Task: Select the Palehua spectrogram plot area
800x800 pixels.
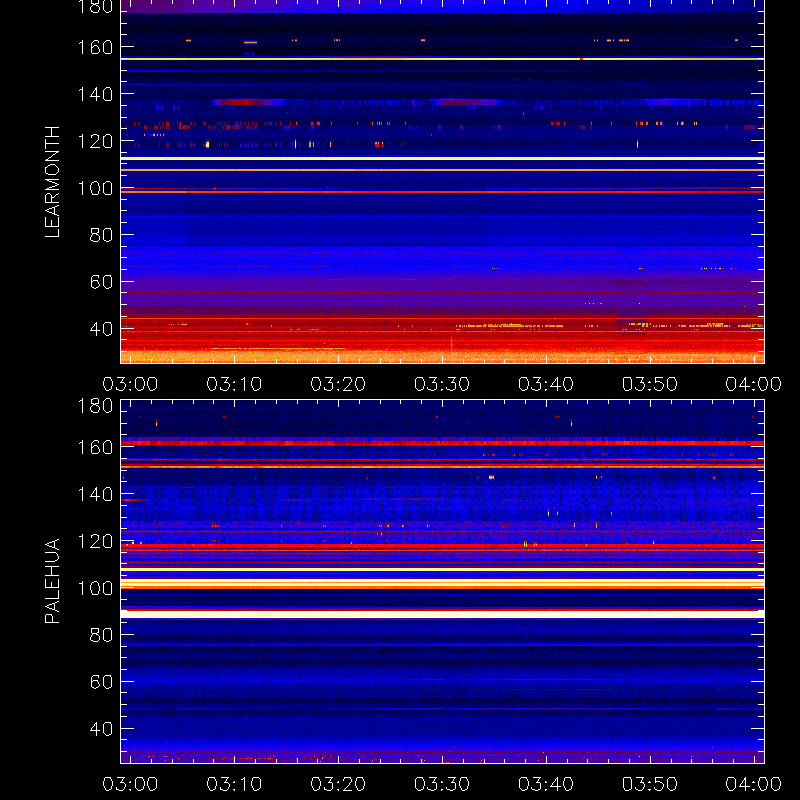Action: (442, 582)
